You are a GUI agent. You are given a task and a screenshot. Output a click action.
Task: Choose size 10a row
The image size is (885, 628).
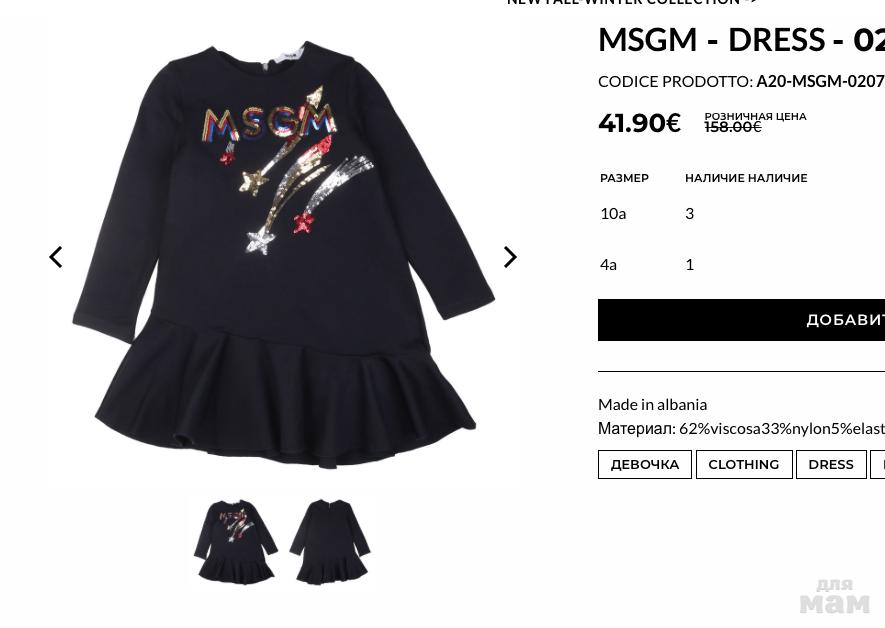[x=741, y=213]
